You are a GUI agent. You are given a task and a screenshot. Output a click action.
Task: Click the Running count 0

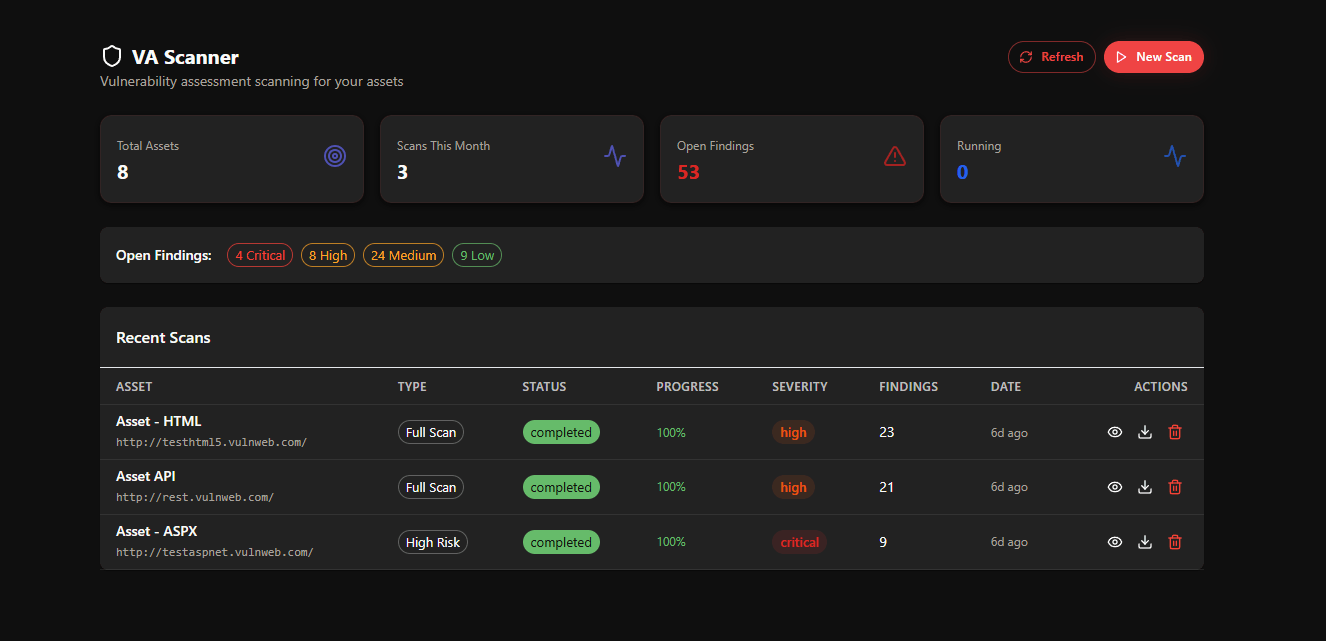click(x=962, y=172)
